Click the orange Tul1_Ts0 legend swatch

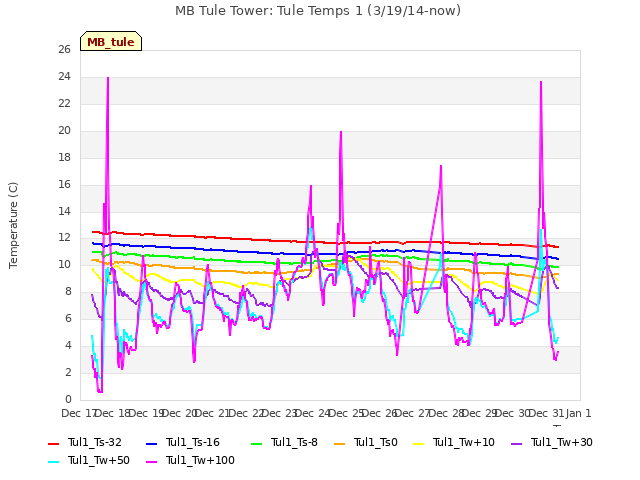339,443
